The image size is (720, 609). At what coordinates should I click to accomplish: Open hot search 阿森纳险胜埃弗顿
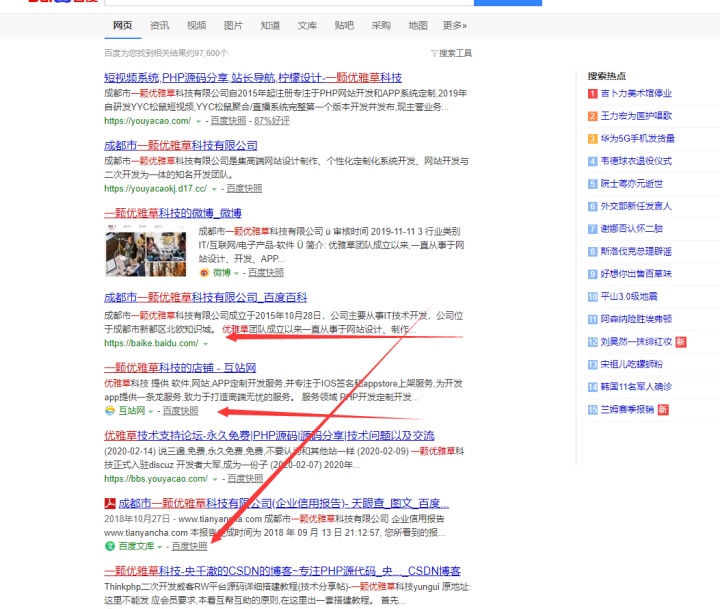coord(636,319)
